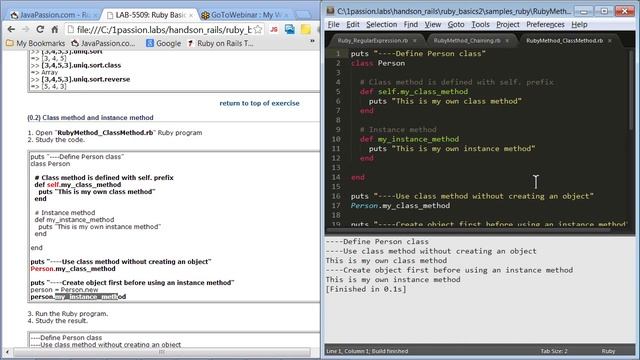Viewport: 640px width, 360px height.
Task: Click the JS extension icon in Chrome toolbar
Action: pos(274,29)
